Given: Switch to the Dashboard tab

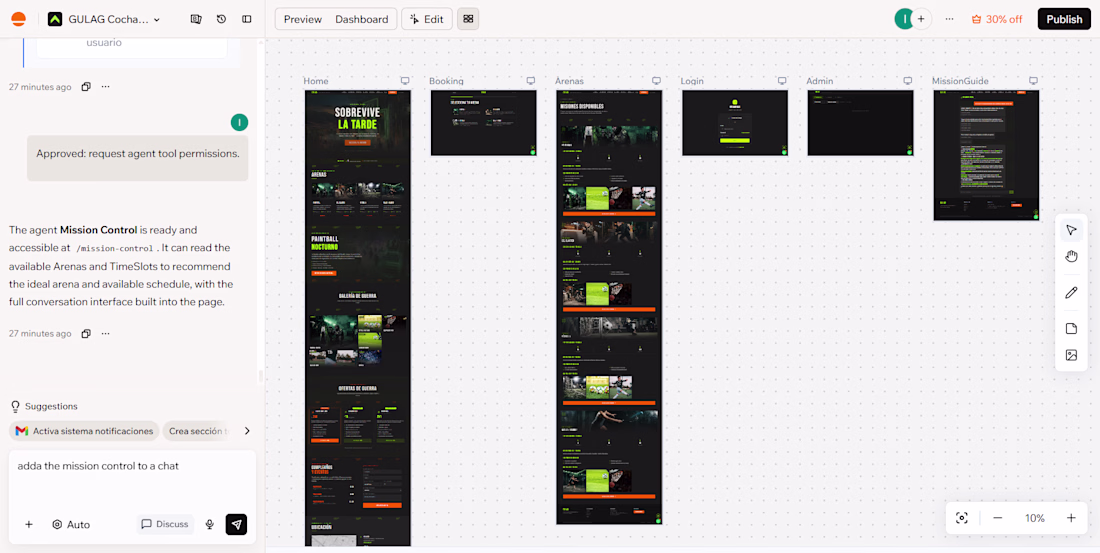Looking at the screenshot, I should (361, 20).
